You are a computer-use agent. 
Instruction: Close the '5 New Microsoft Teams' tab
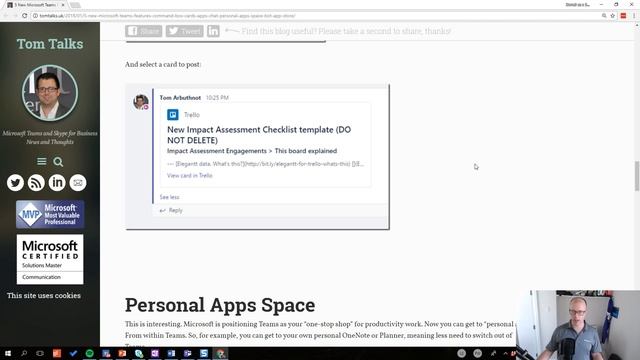(x=63, y=5)
